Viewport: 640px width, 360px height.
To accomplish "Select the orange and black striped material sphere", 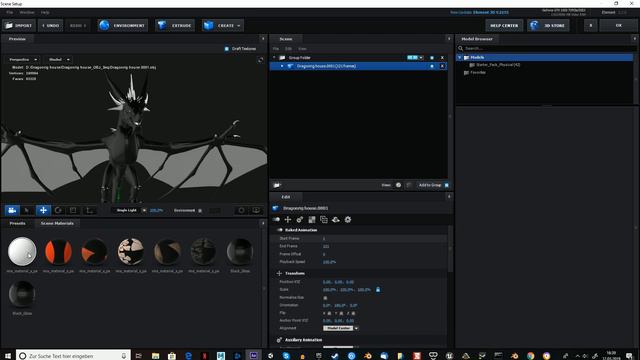I will 58,251.
